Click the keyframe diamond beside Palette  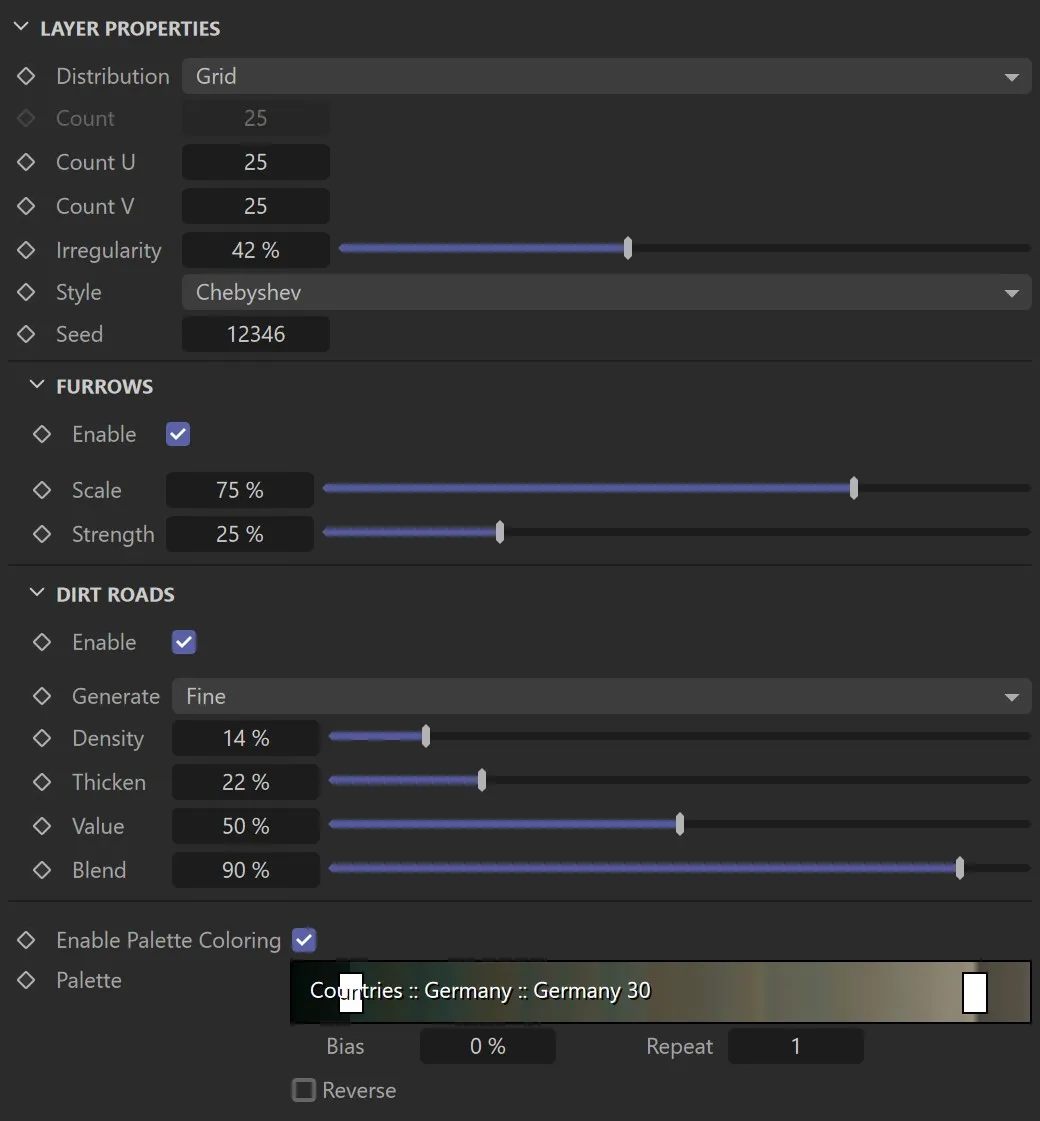click(25, 980)
